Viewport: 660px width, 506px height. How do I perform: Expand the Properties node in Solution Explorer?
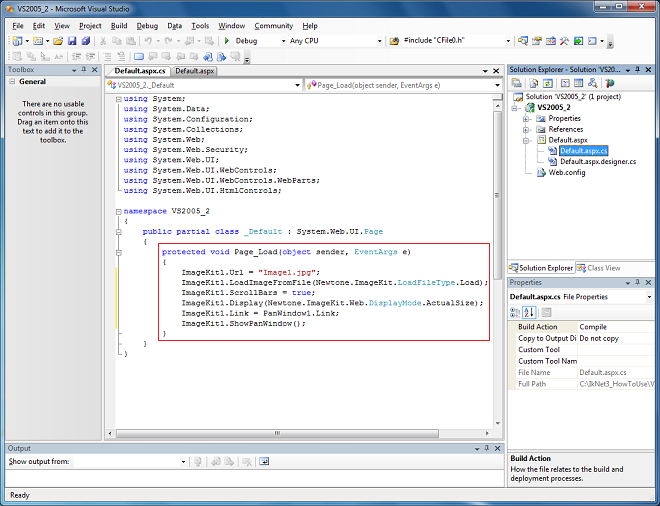click(525, 119)
